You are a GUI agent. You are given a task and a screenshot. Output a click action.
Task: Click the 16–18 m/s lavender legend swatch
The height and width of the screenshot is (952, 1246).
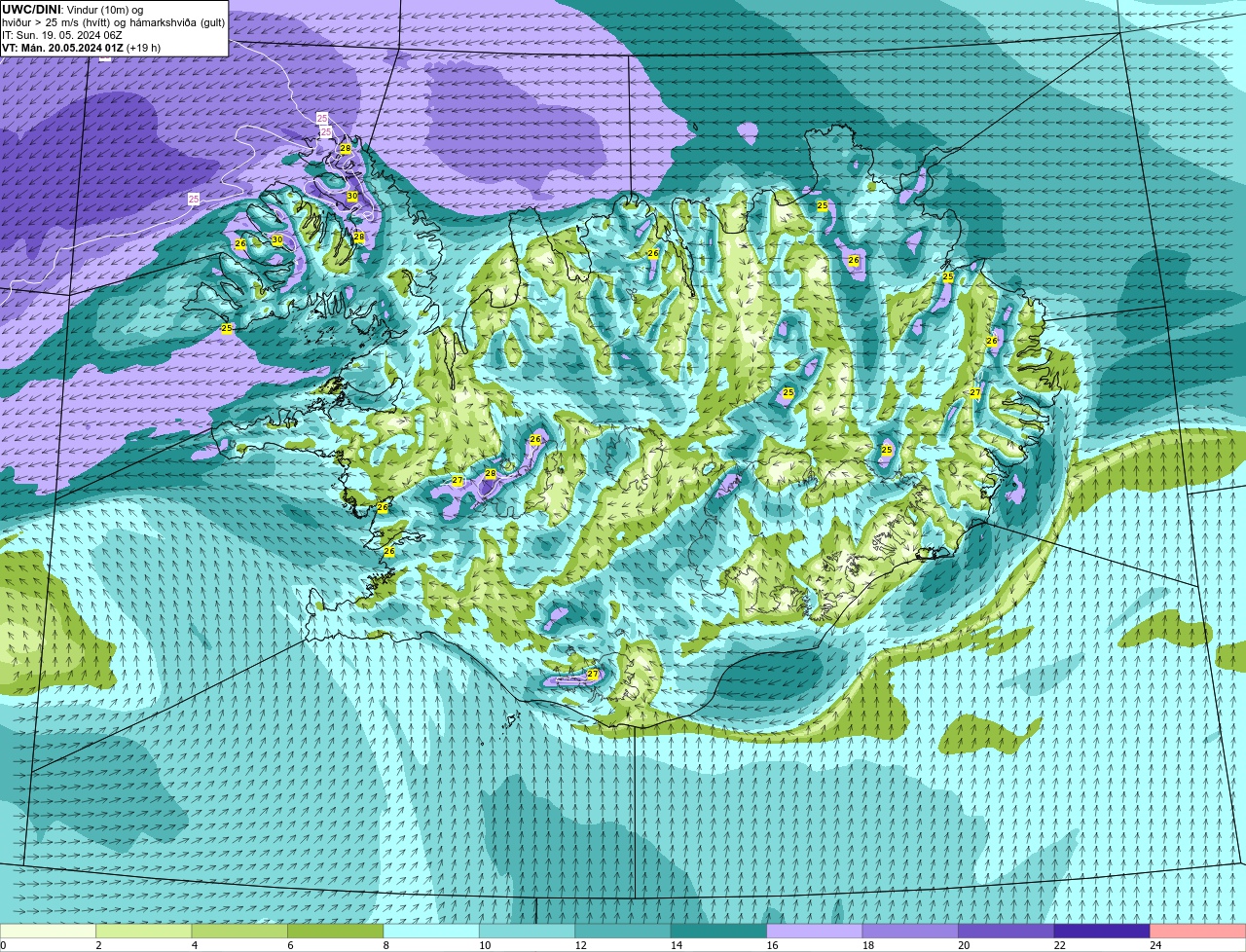click(x=815, y=931)
